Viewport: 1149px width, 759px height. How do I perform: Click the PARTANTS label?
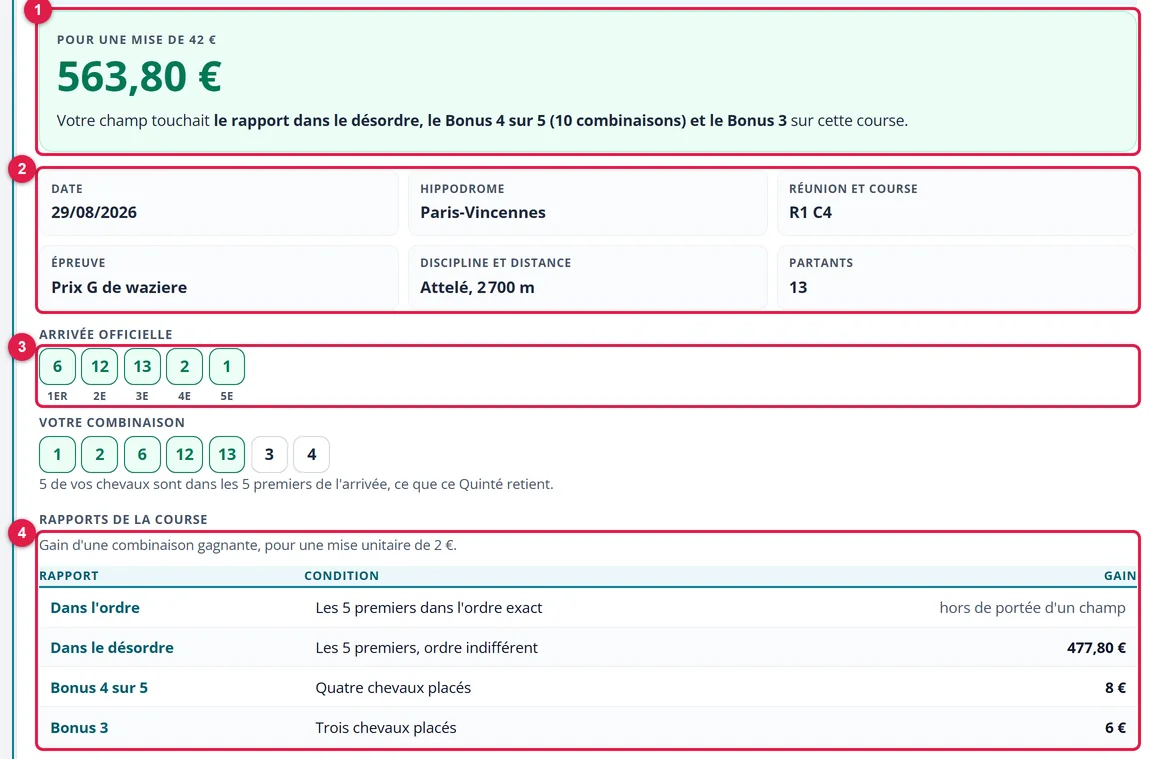pyautogui.click(x=821, y=263)
